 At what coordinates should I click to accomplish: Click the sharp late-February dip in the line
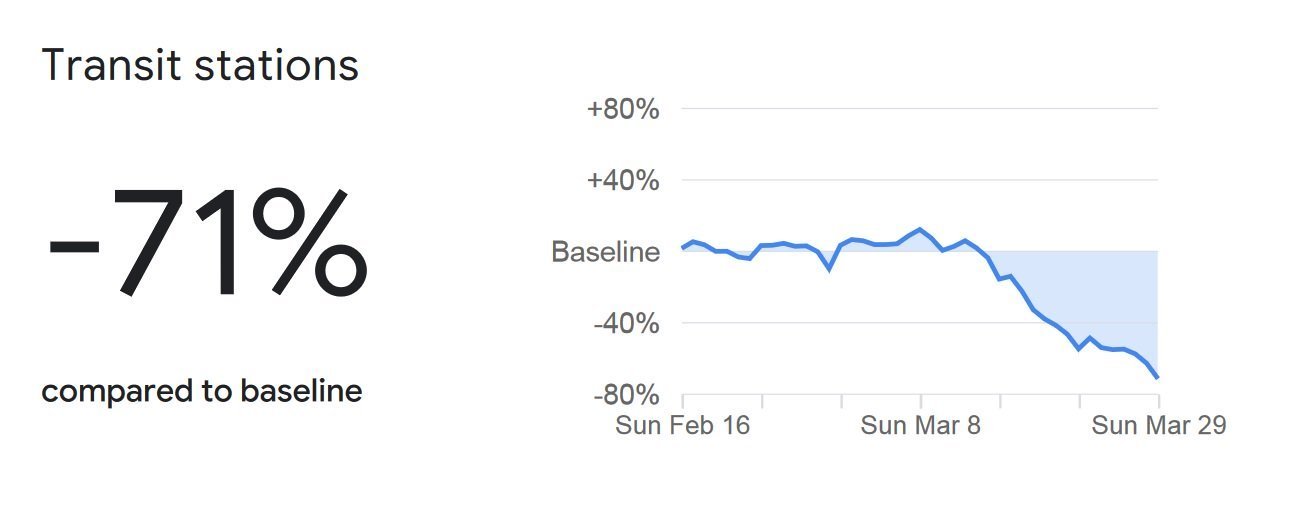pos(829,269)
